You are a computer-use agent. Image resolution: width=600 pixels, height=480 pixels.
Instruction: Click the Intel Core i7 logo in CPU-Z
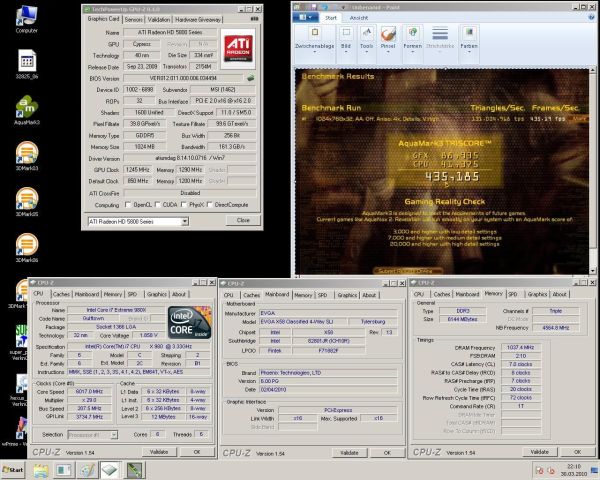pos(189,322)
